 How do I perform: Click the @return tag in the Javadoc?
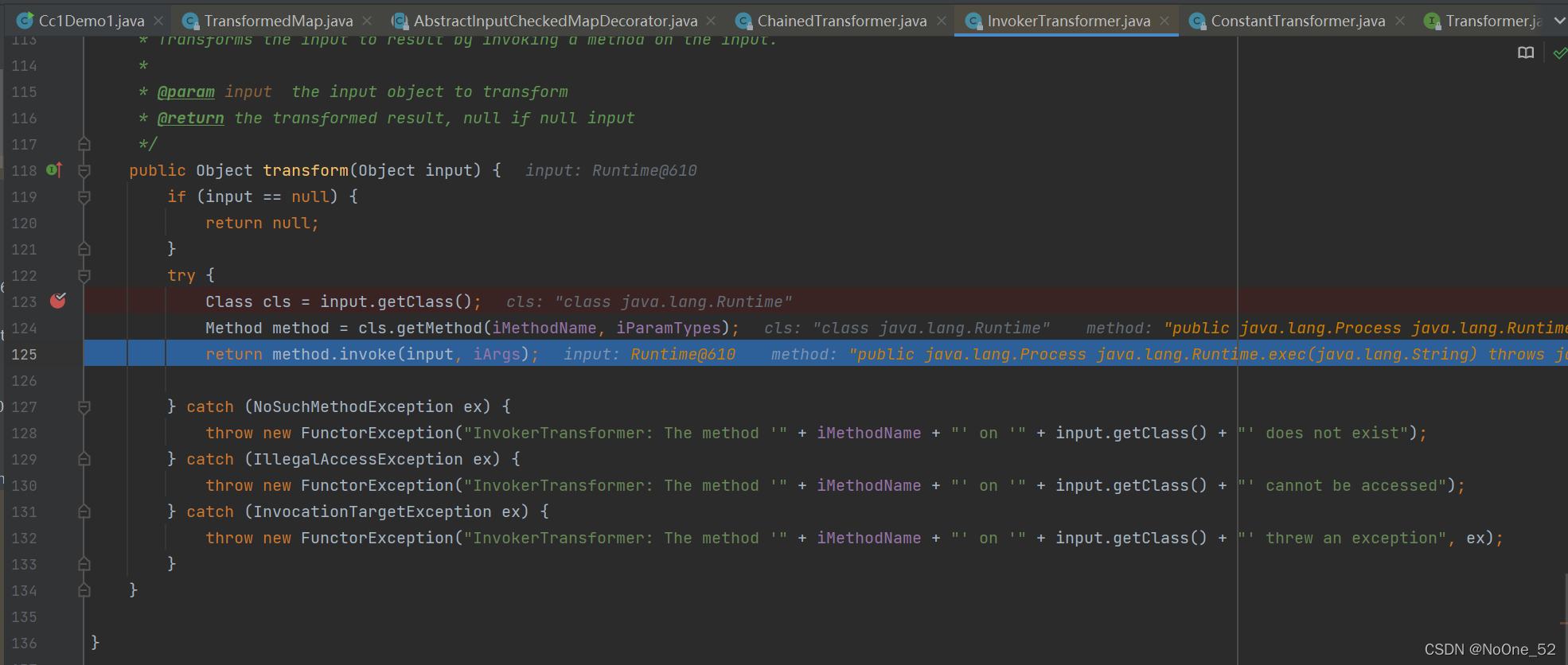tap(191, 118)
